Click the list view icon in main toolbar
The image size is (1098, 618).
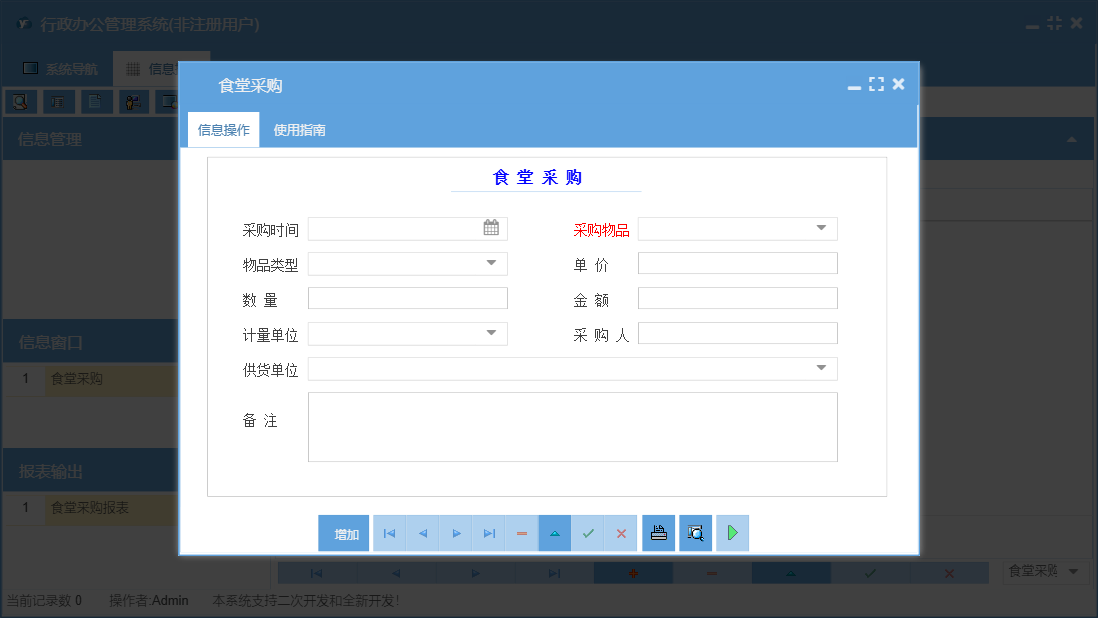tap(58, 102)
